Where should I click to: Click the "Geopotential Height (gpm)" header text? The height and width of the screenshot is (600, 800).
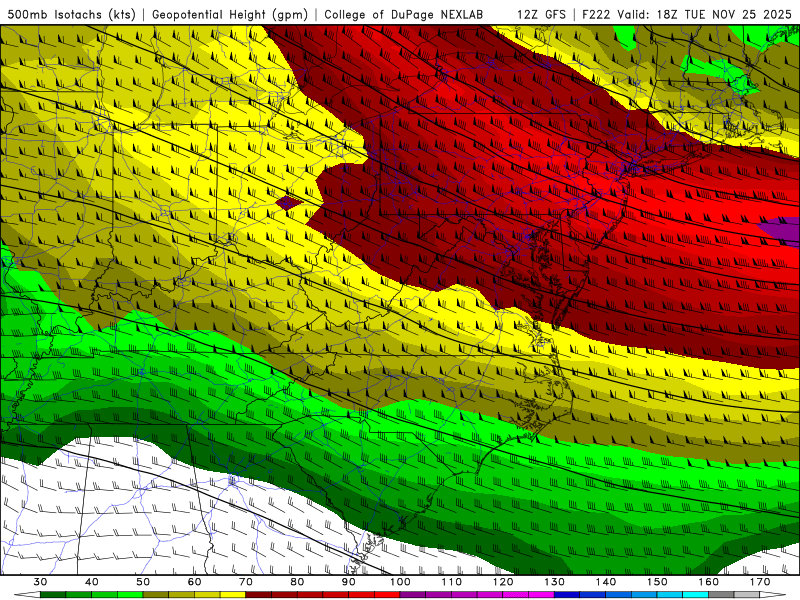point(230,14)
